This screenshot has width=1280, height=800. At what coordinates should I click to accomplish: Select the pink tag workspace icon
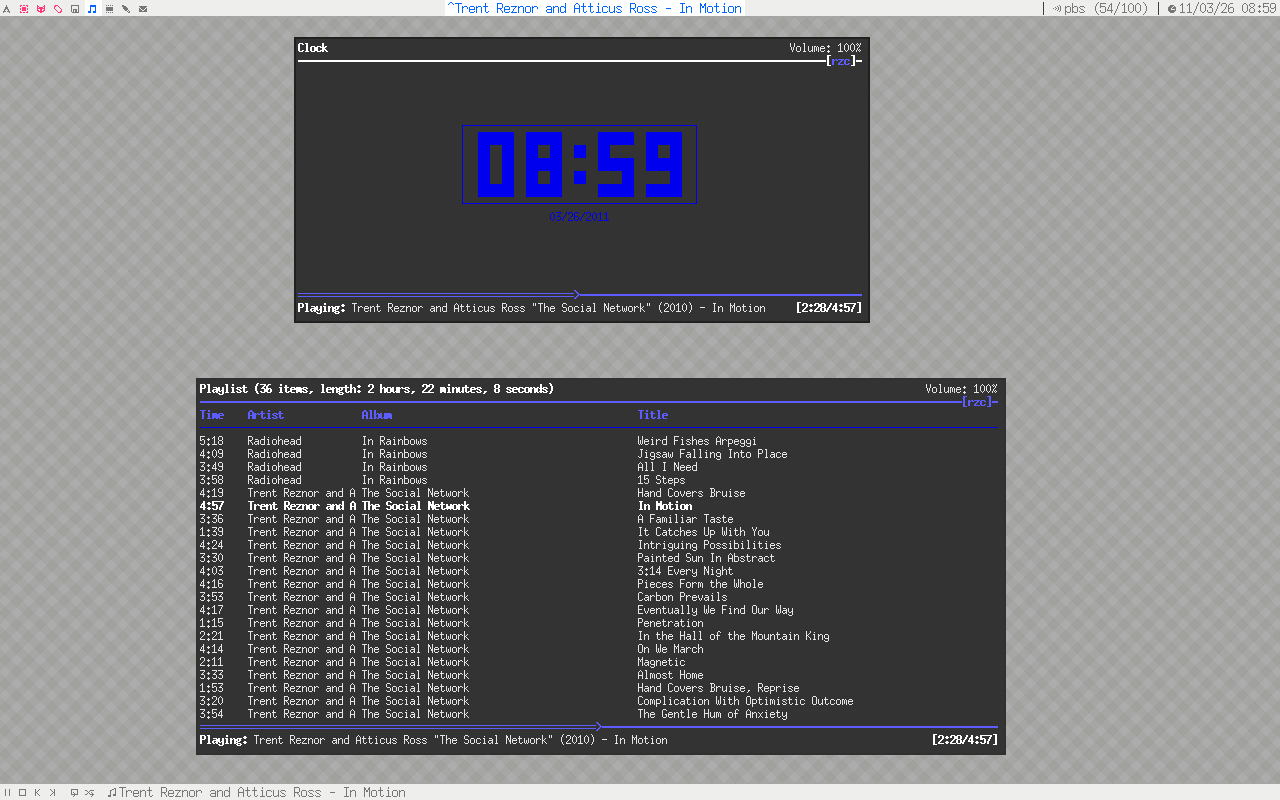point(58,9)
